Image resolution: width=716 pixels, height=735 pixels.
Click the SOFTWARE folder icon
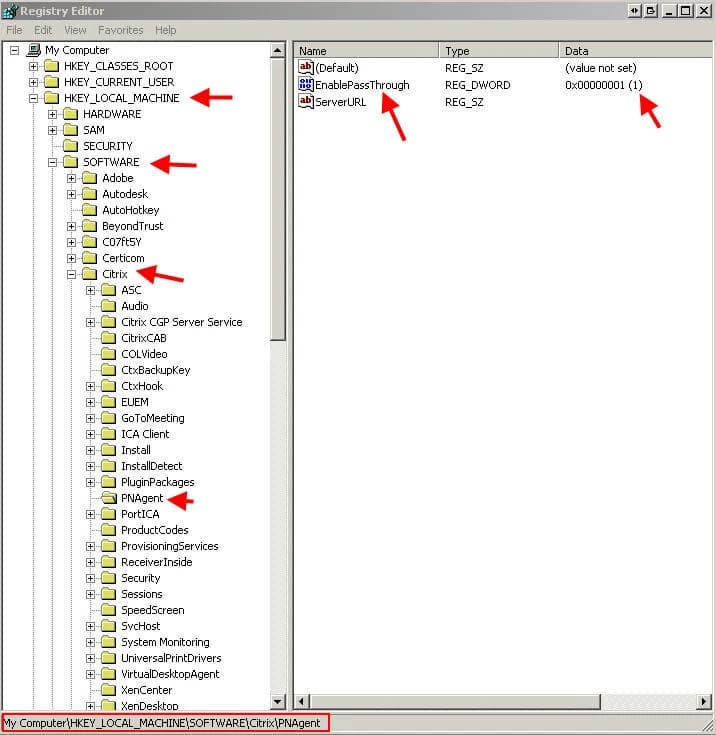click(71, 162)
